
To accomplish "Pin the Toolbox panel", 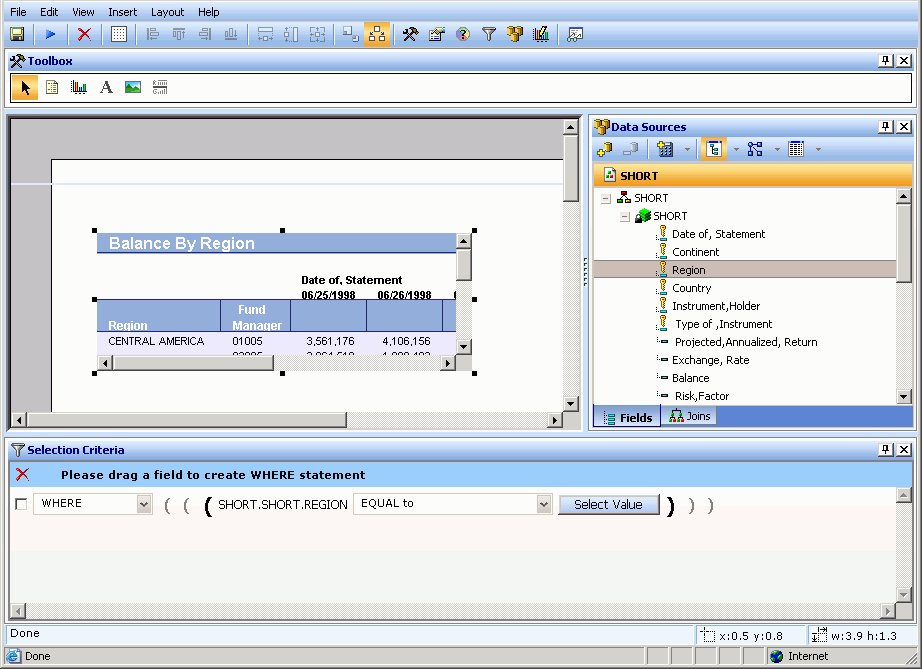I will pyautogui.click(x=886, y=61).
